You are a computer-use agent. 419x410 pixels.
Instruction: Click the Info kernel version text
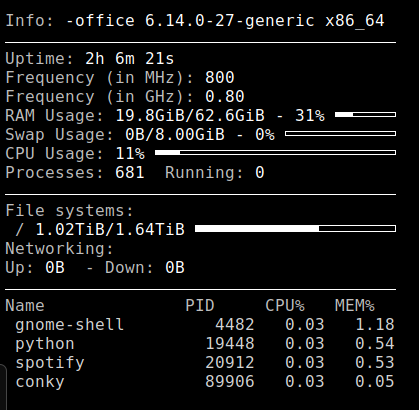(x=225, y=21)
